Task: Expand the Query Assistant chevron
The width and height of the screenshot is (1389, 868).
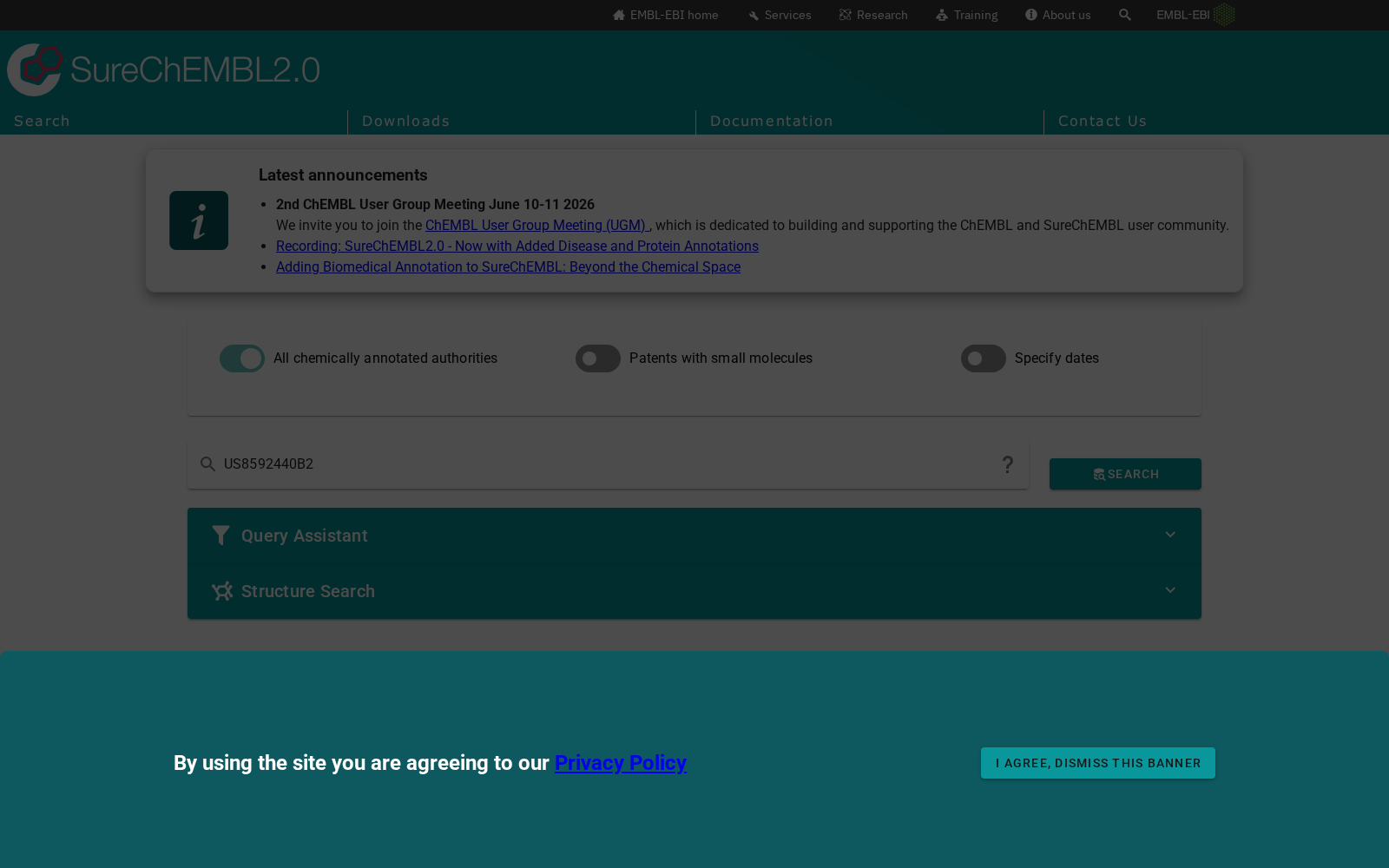Action: coord(1170,535)
